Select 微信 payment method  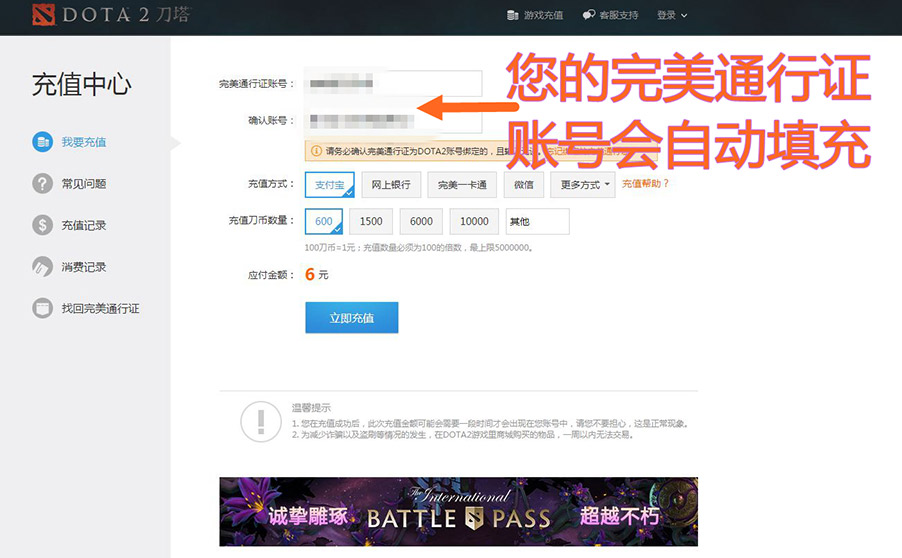tap(523, 185)
